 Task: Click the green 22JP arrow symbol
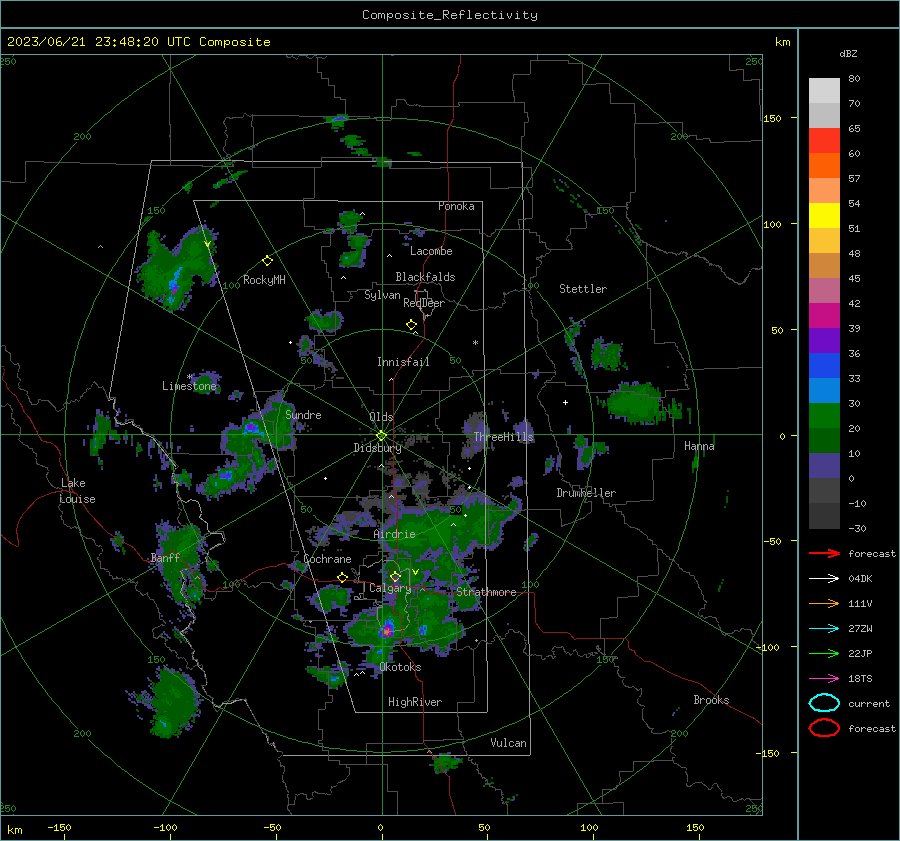pos(824,653)
